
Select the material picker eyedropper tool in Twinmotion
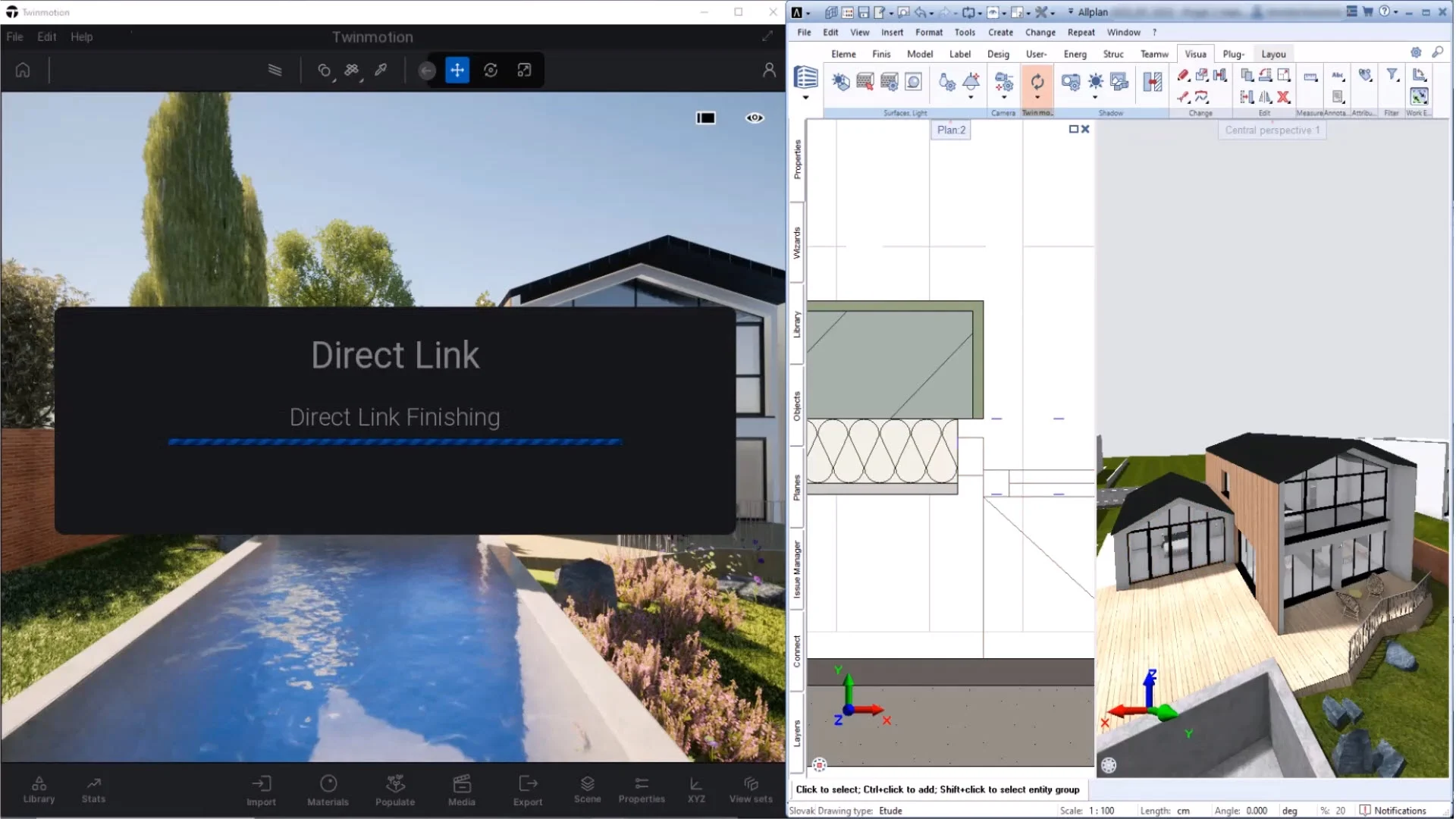click(x=381, y=70)
